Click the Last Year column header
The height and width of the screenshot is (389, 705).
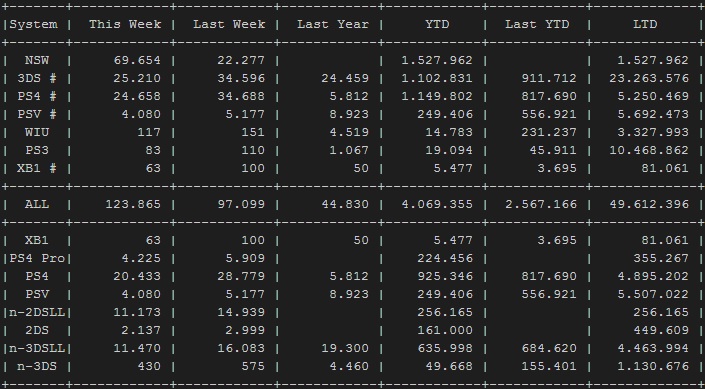pos(333,24)
